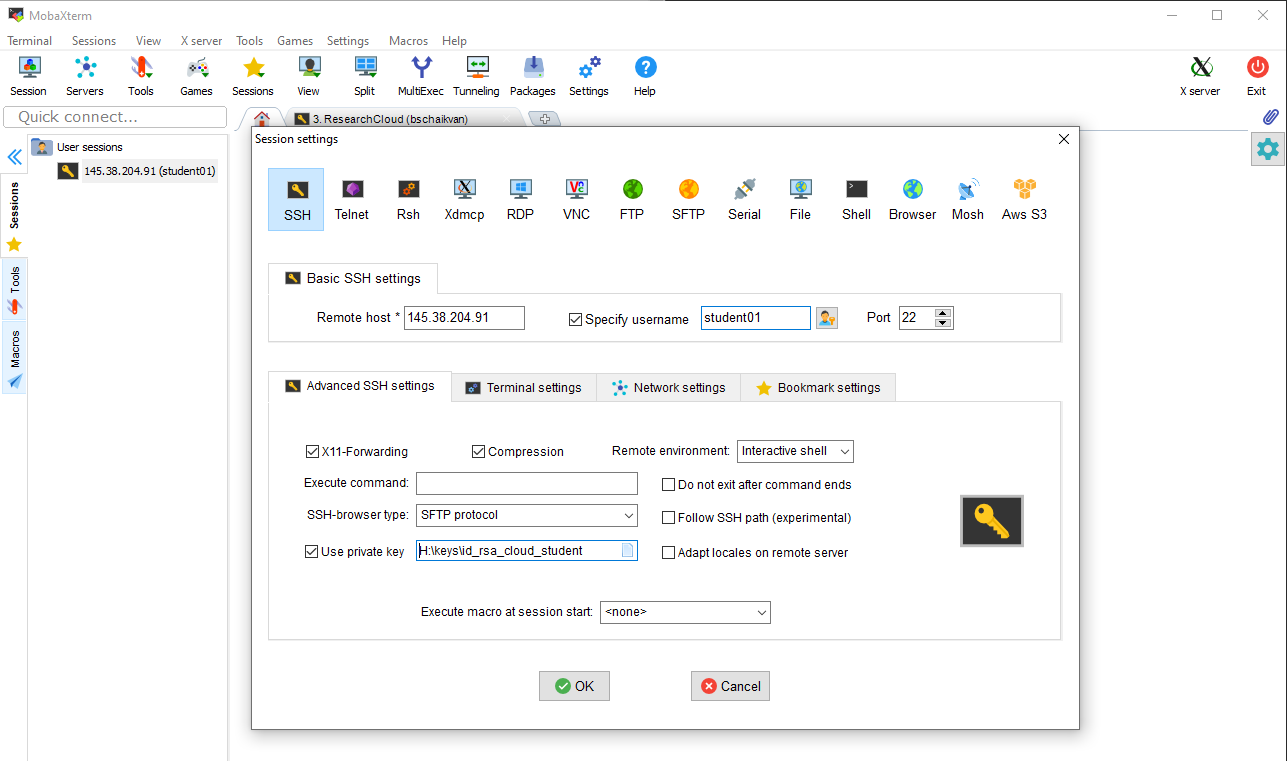Image resolution: width=1287 pixels, height=761 pixels.
Task: Click the blue gear side button
Action: coord(1268,149)
